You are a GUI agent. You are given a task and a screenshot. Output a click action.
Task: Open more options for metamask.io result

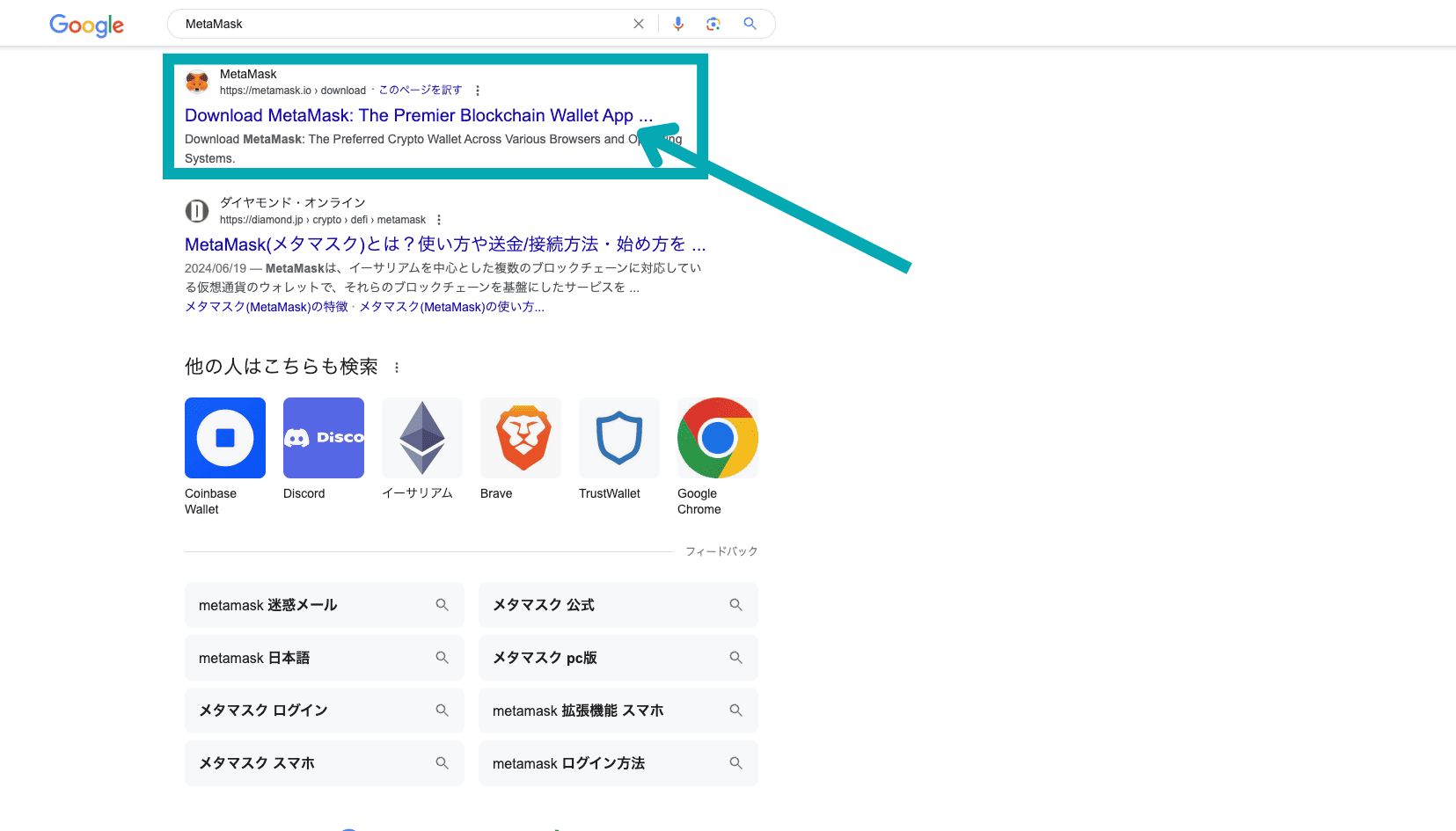coord(478,91)
